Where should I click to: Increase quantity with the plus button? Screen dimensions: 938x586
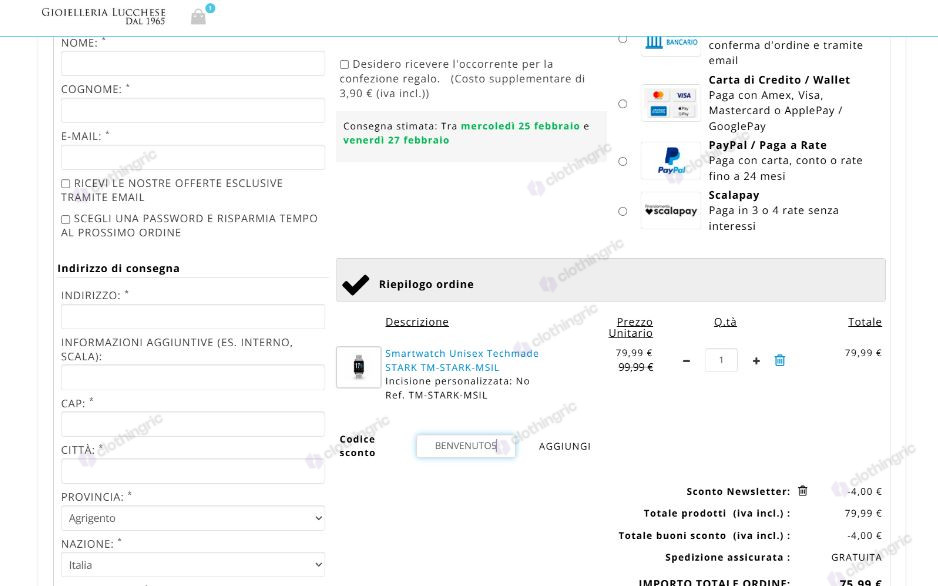click(x=756, y=361)
